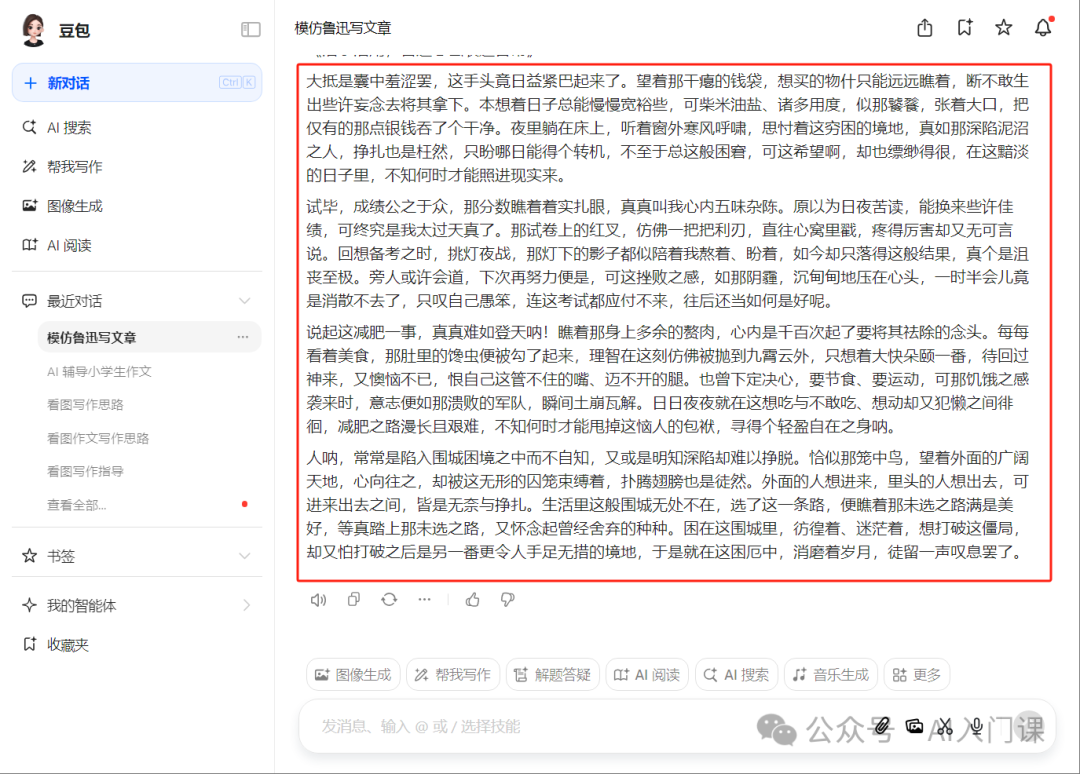
Task: Click the AI 阅读 skill chip
Action: (x=647, y=675)
